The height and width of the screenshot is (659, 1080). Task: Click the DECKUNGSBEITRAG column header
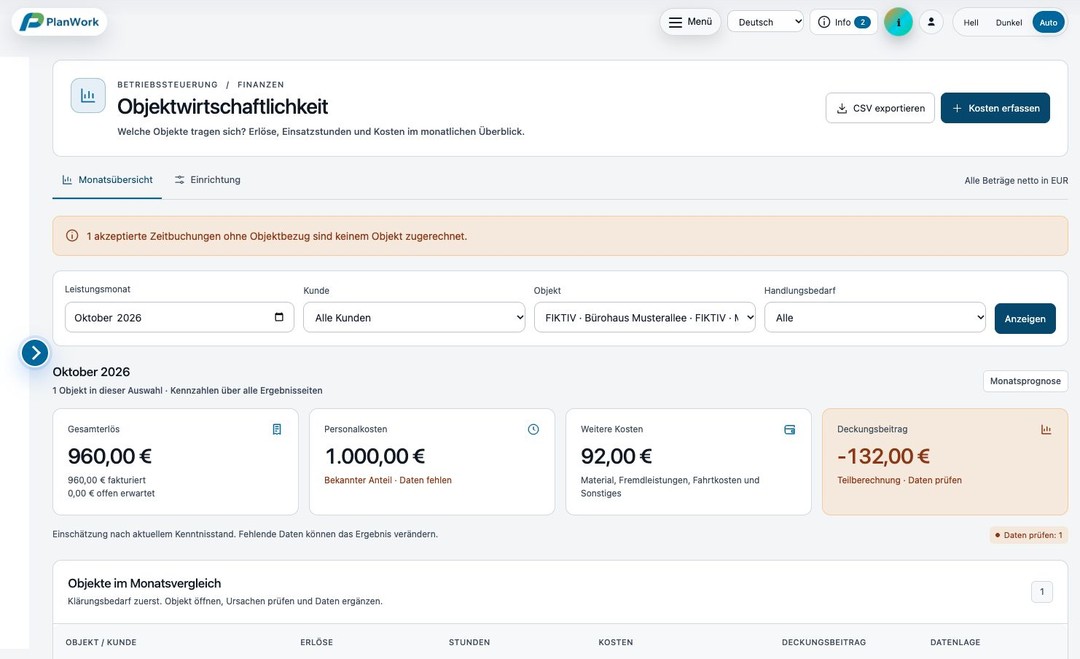tap(824, 642)
